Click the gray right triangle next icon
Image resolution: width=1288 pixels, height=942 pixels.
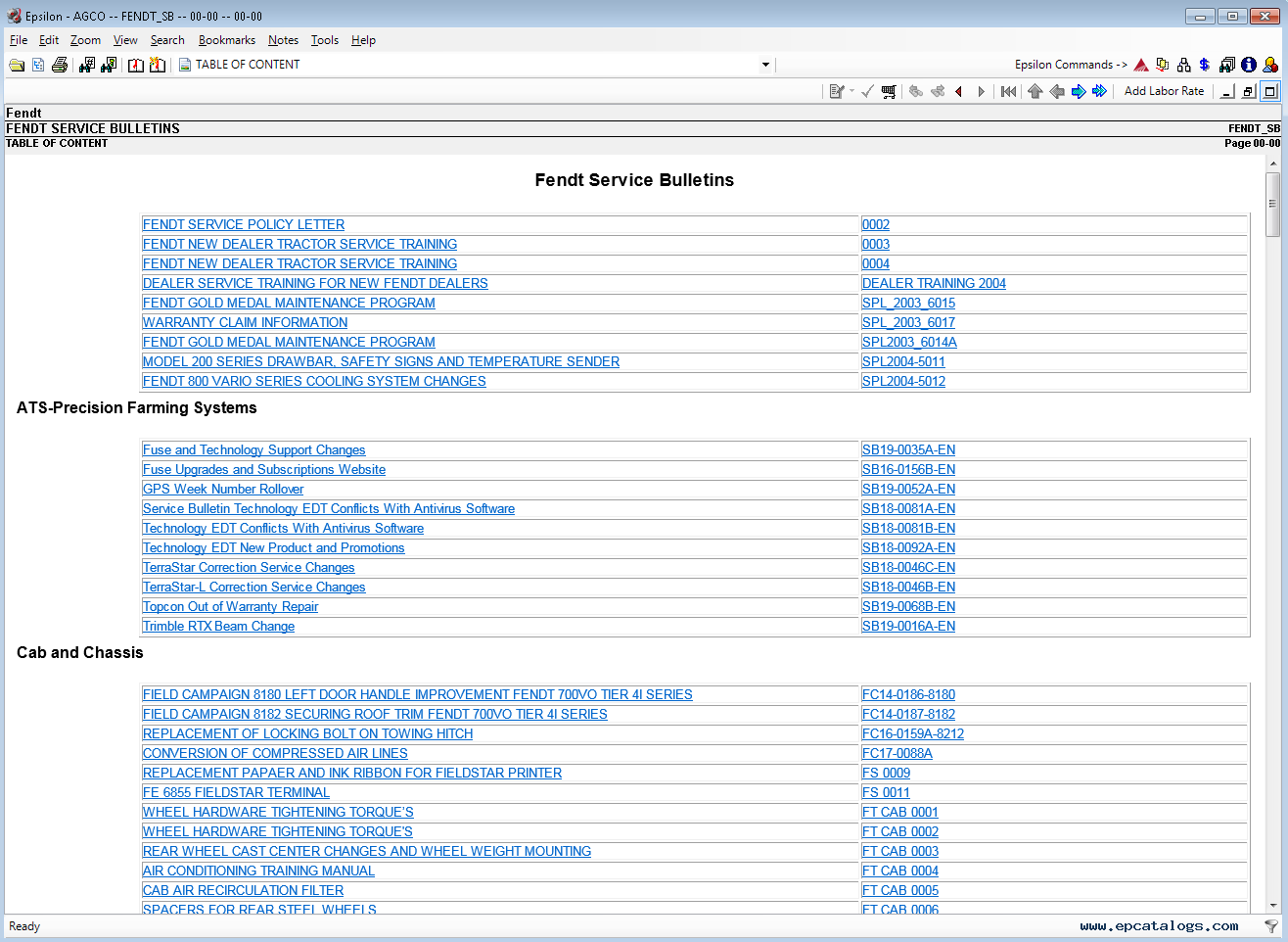pyautogui.click(x=981, y=91)
